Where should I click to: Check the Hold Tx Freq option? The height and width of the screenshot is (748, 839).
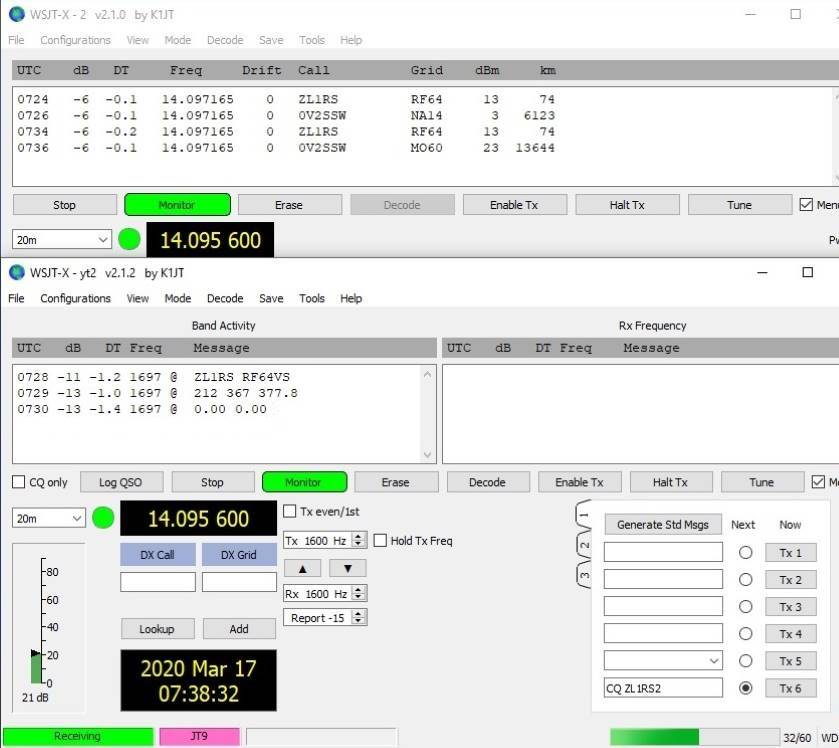[x=380, y=541]
